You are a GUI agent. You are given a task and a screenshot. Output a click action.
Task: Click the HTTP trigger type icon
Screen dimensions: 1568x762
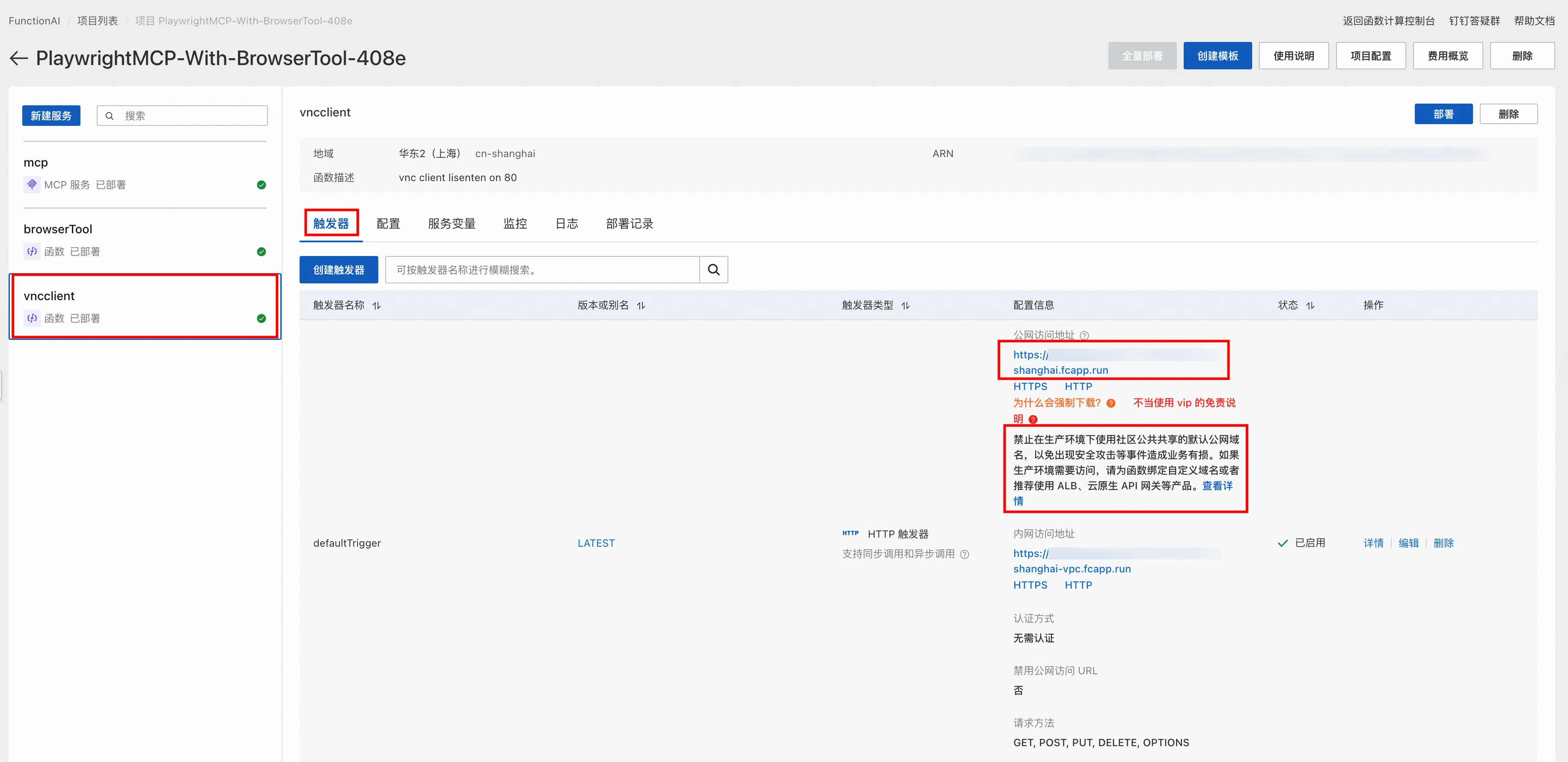[x=850, y=533]
